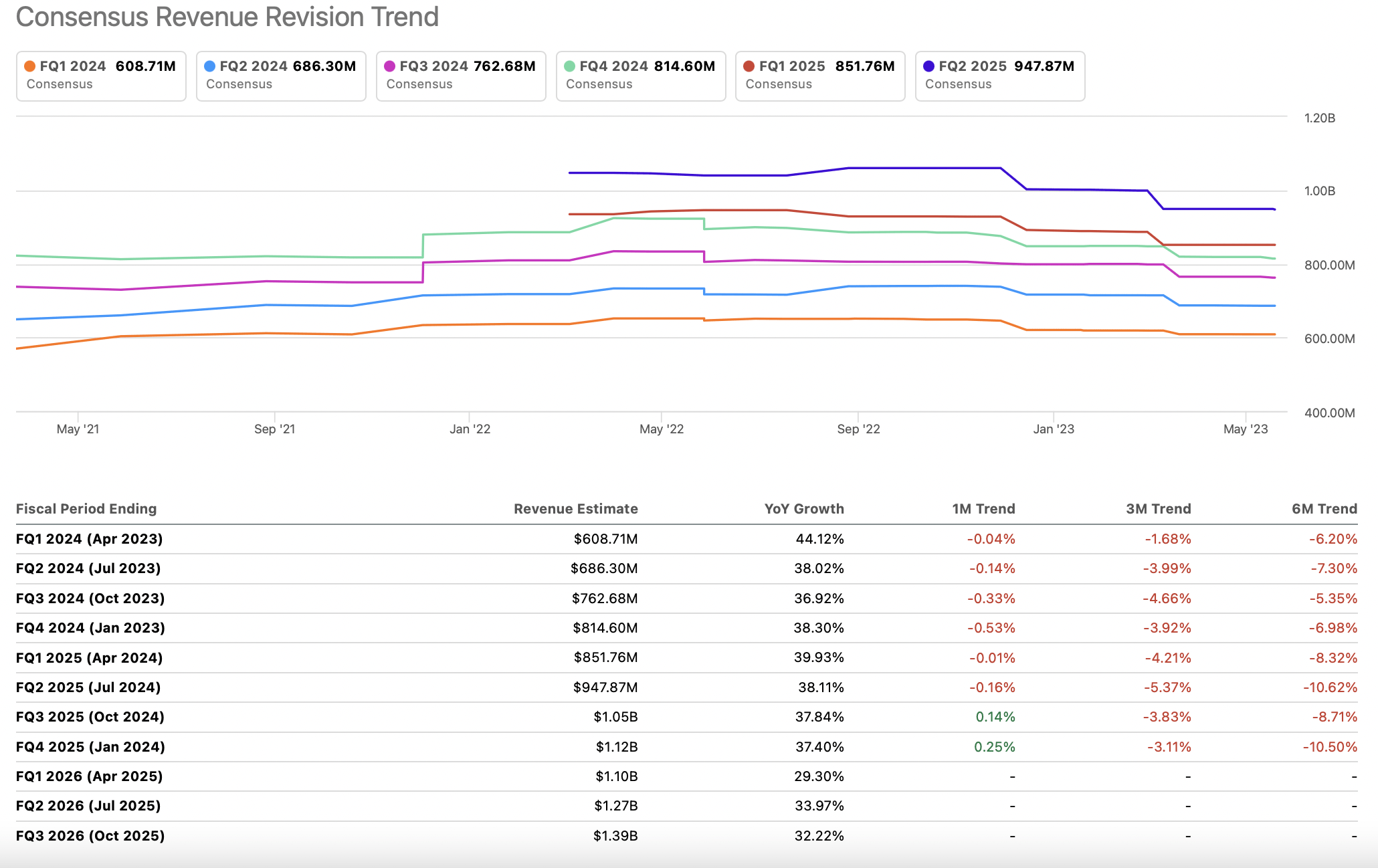Image resolution: width=1378 pixels, height=868 pixels.
Task: Sort by the 6M Trend header
Action: [1324, 509]
